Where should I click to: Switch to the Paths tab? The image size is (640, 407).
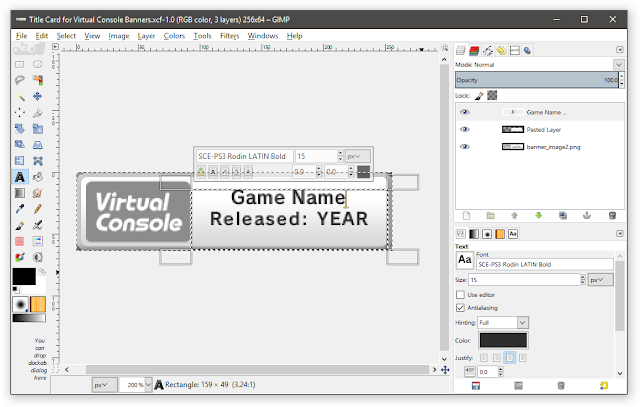[x=487, y=50]
